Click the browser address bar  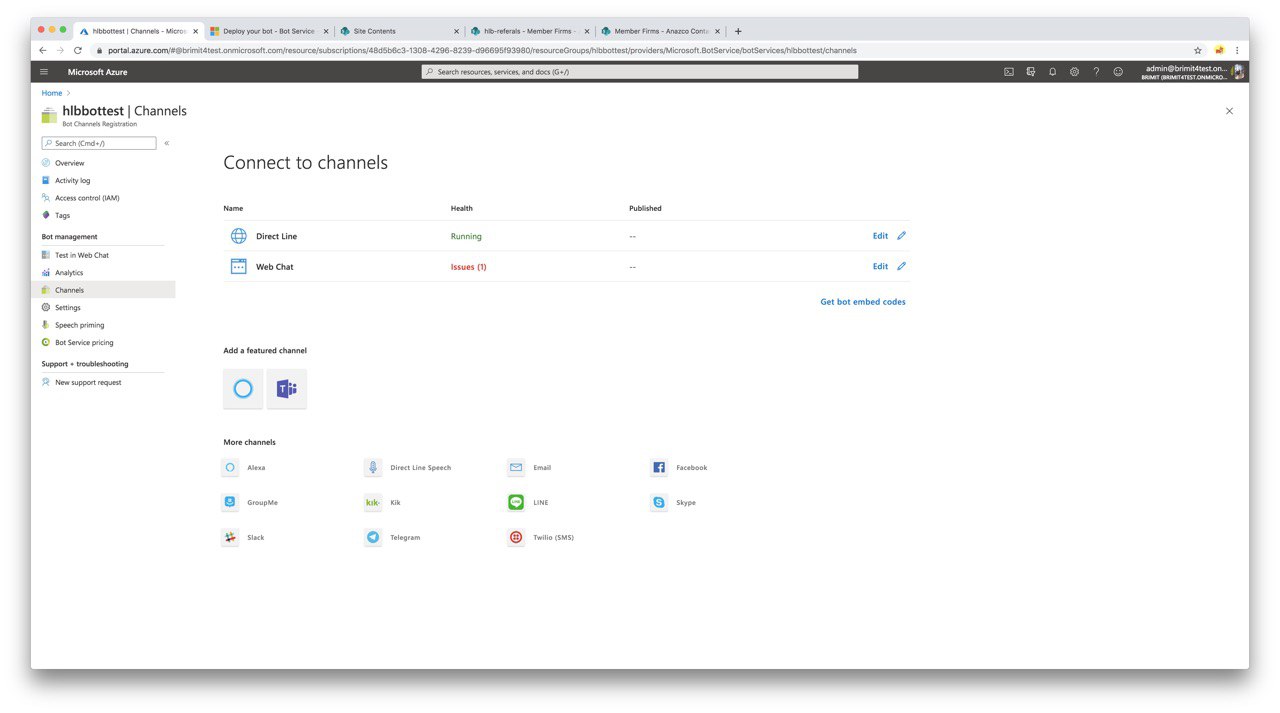640,50
